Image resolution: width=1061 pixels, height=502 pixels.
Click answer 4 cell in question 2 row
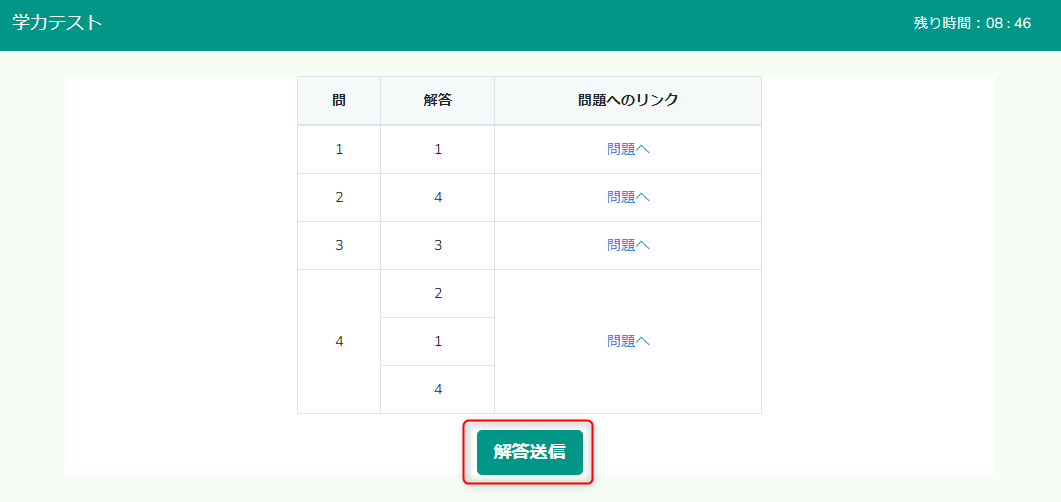coord(438,198)
